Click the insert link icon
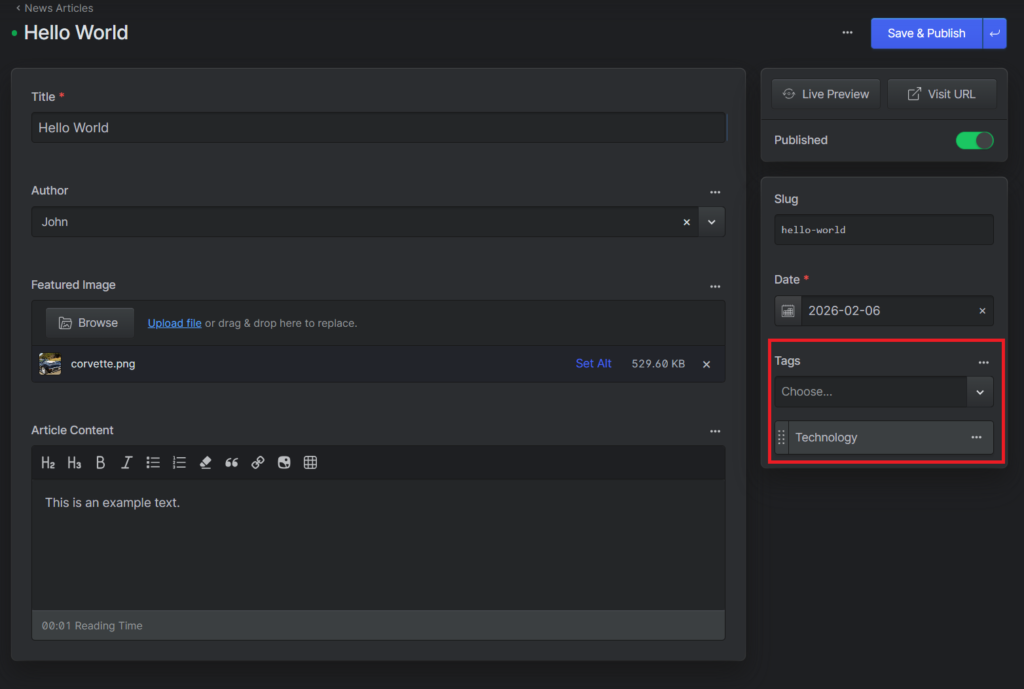The image size is (1024, 689). pos(258,463)
